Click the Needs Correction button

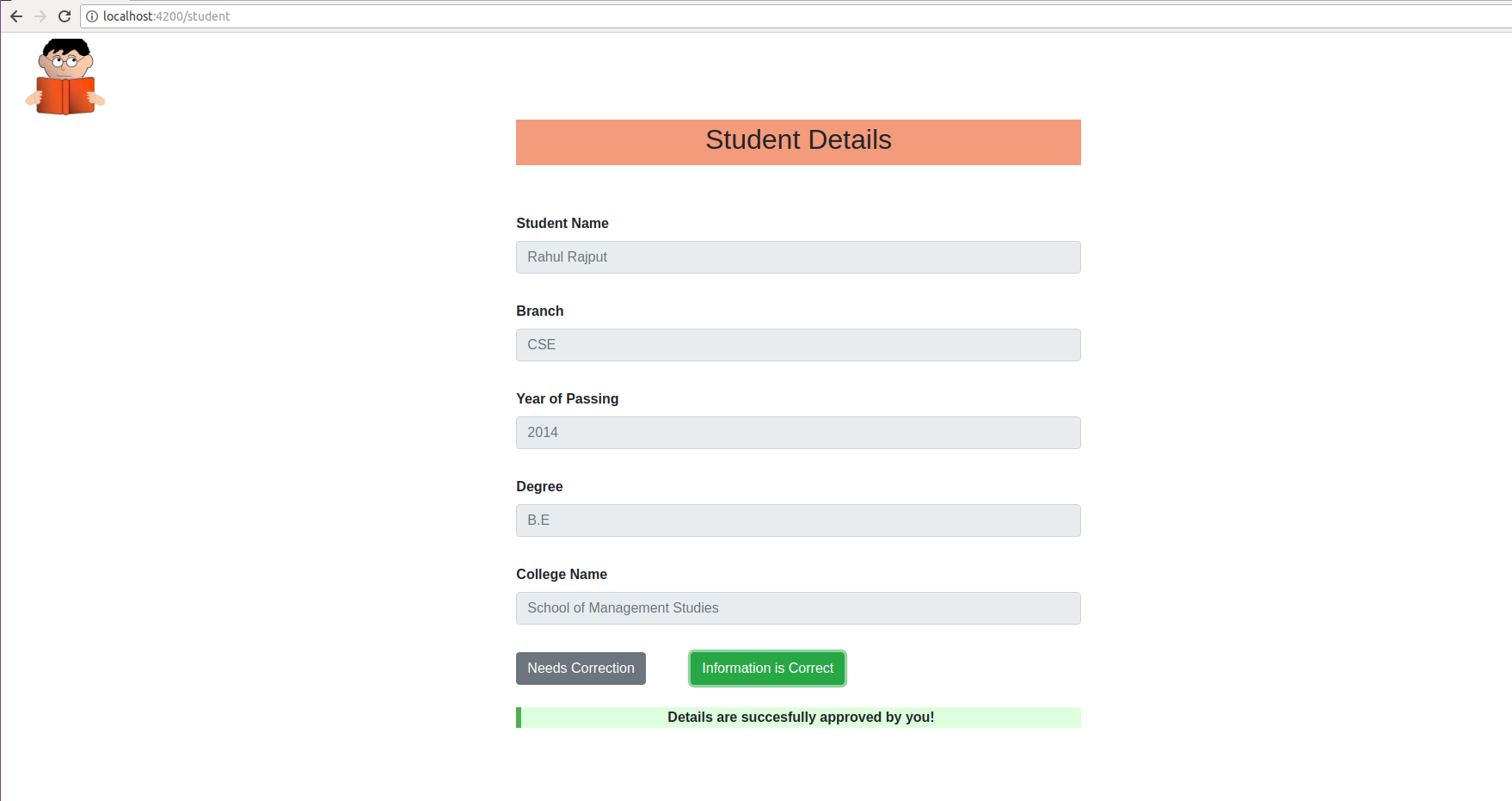tap(581, 668)
